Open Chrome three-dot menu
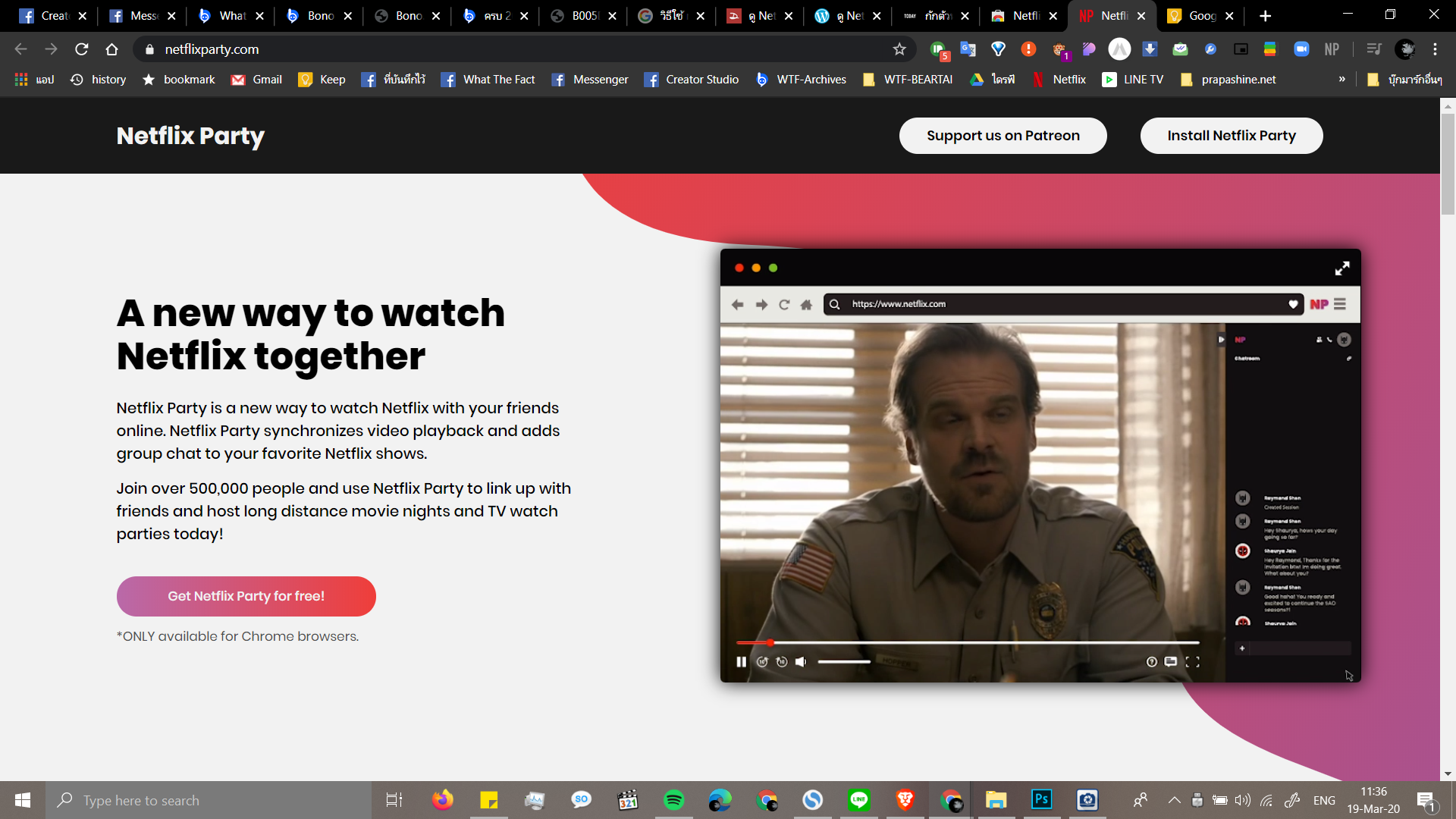The height and width of the screenshot is (819, 1456). (1435, 49)
